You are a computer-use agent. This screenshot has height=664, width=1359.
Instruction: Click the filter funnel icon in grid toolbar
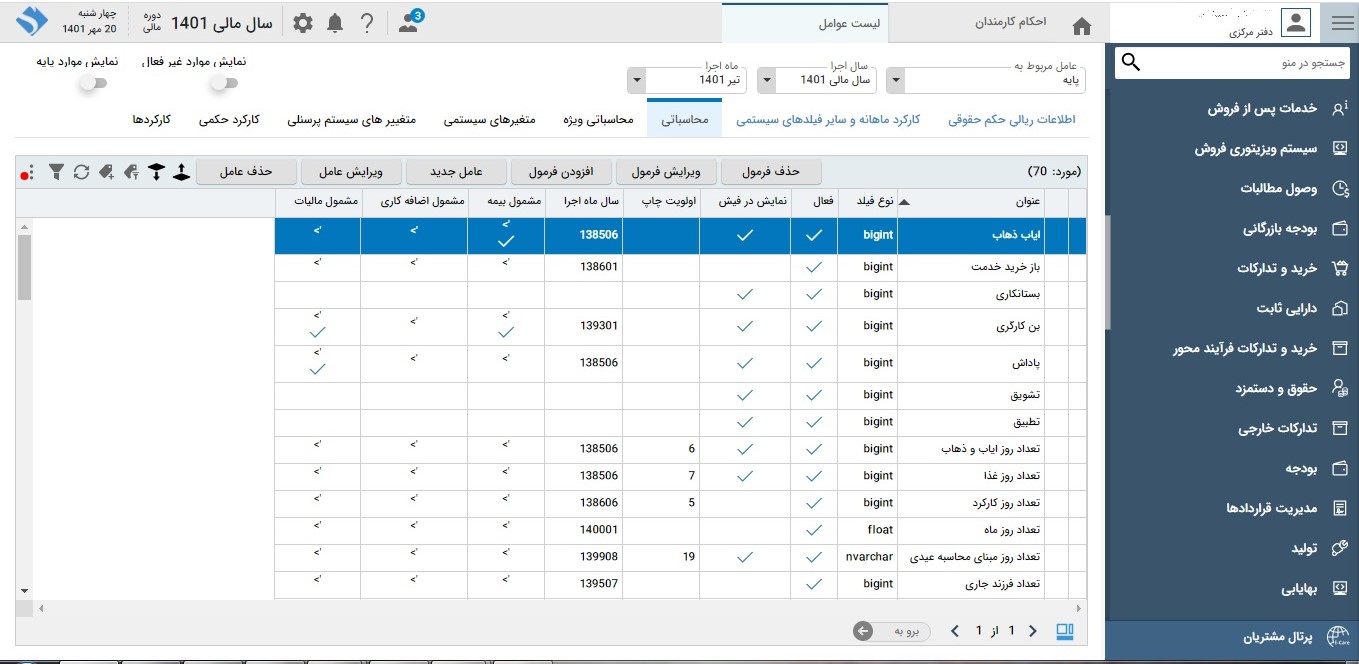click(x=56, y=172)
